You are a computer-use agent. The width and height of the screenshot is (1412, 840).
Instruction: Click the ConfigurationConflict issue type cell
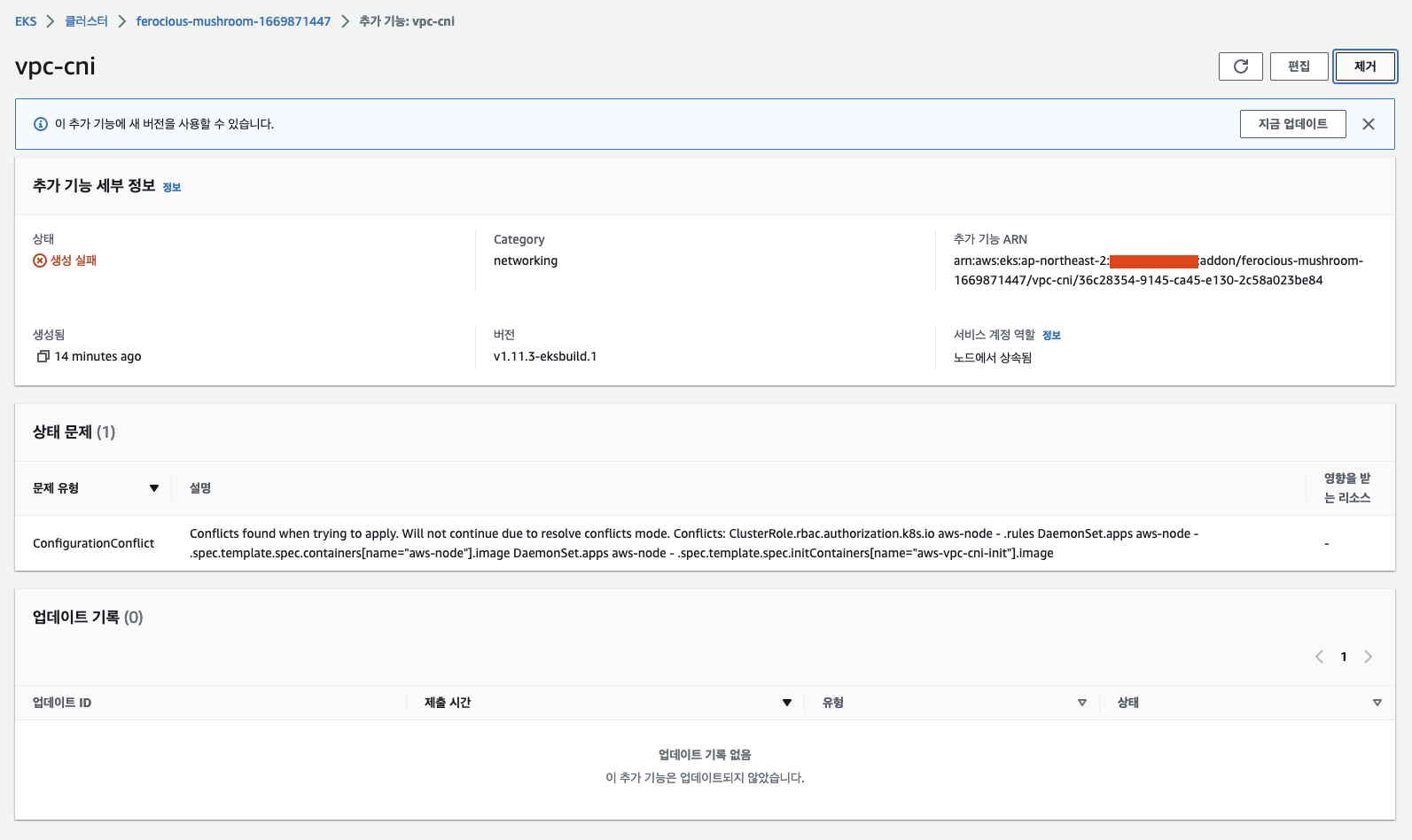point(93,543)
